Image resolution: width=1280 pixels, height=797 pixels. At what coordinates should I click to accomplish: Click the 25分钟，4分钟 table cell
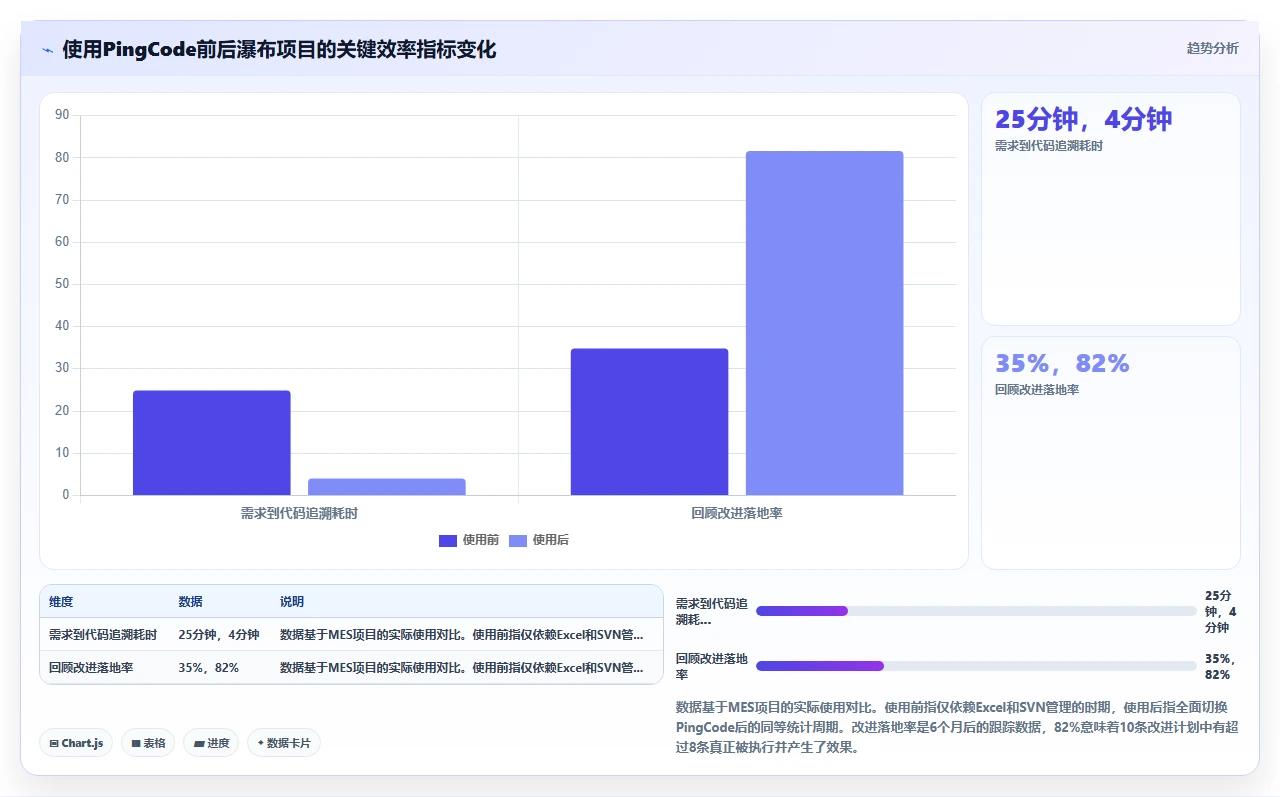click(x=219, y=635)
